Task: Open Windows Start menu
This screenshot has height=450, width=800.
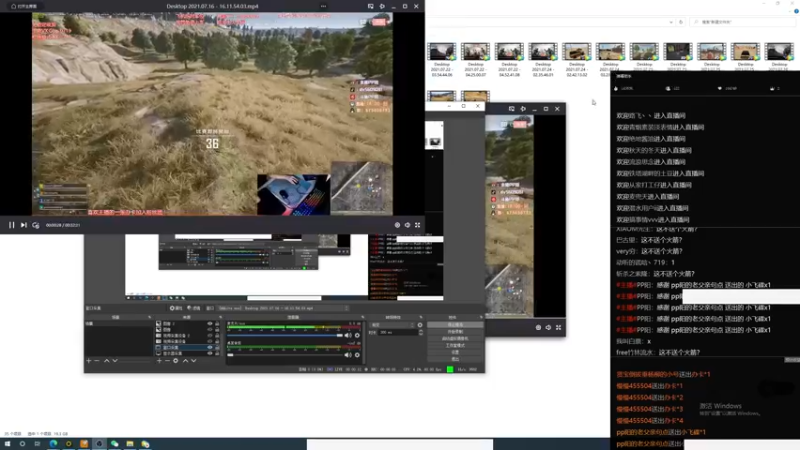Action: click(7, 444)
